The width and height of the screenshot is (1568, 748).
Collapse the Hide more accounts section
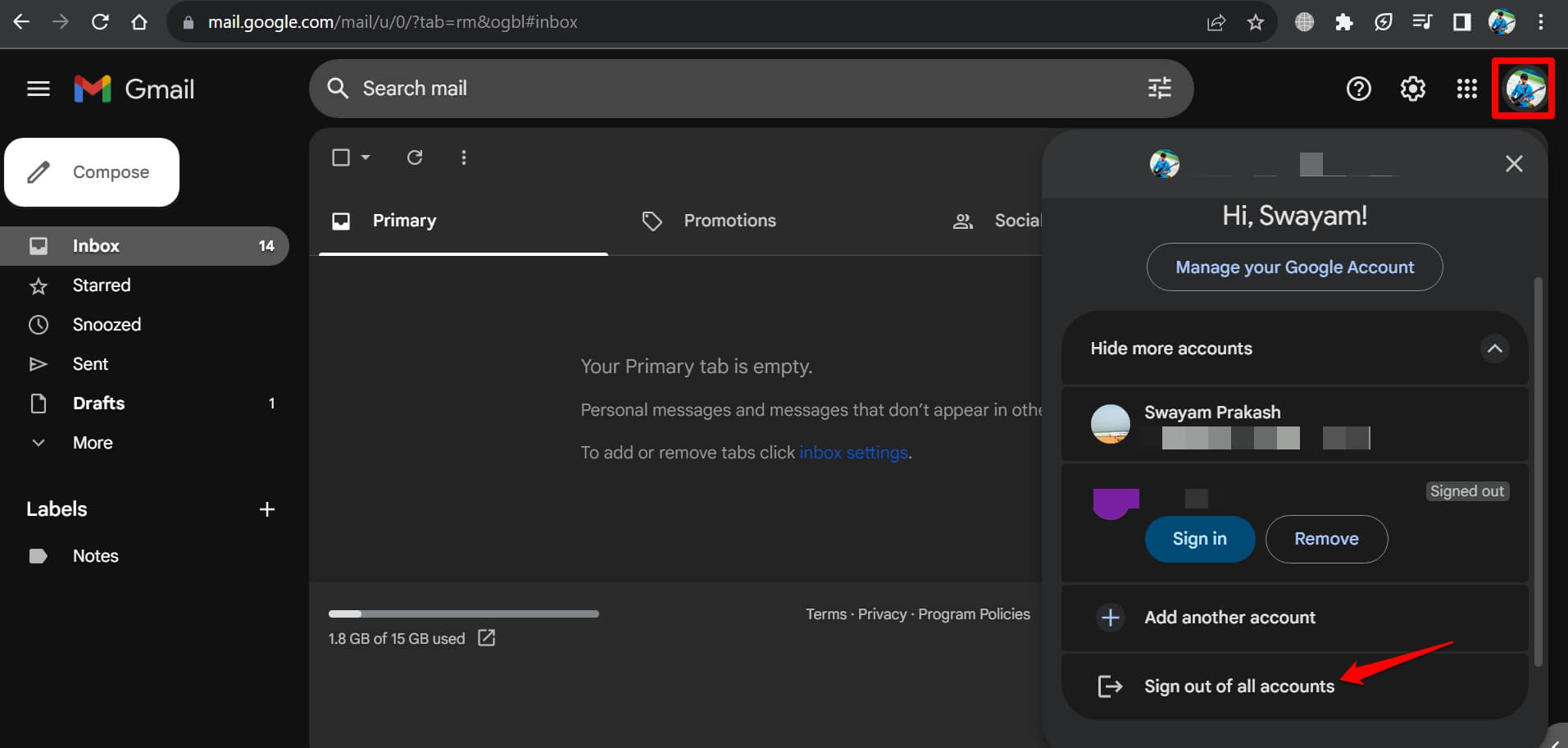1494,349
